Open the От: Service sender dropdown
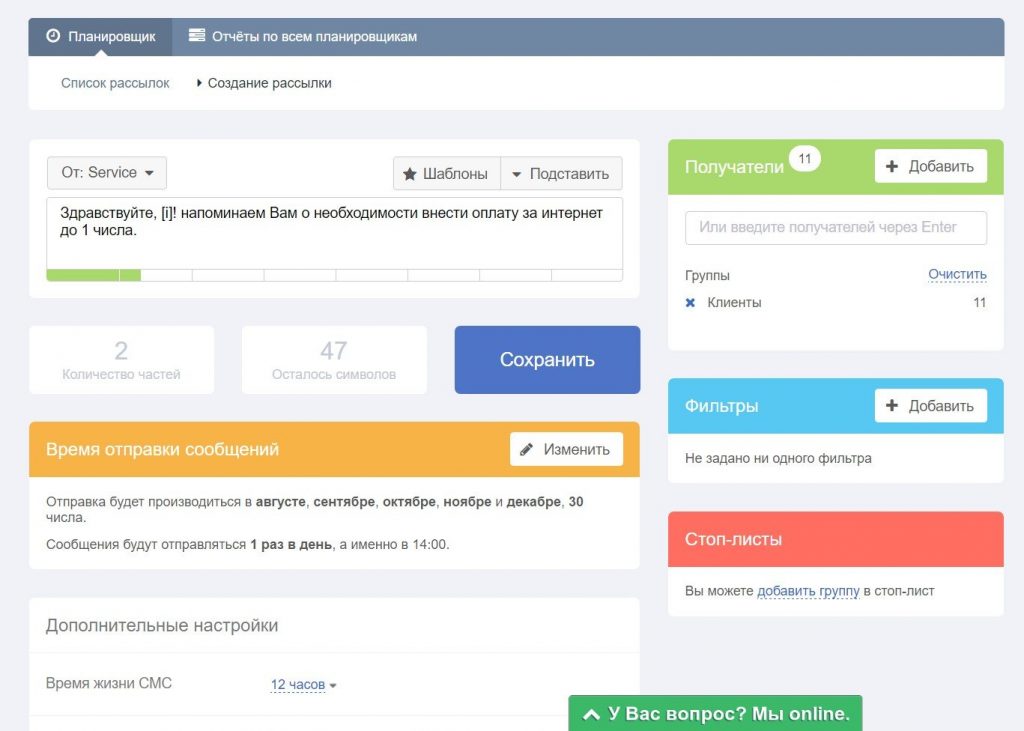This screenshot has height=731, width=1024. point(107,173)
